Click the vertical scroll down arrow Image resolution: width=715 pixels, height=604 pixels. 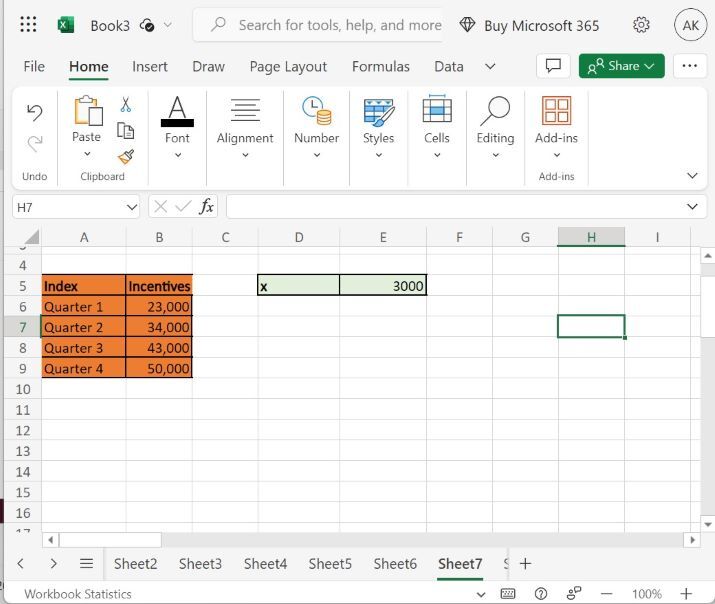(708, 524)
